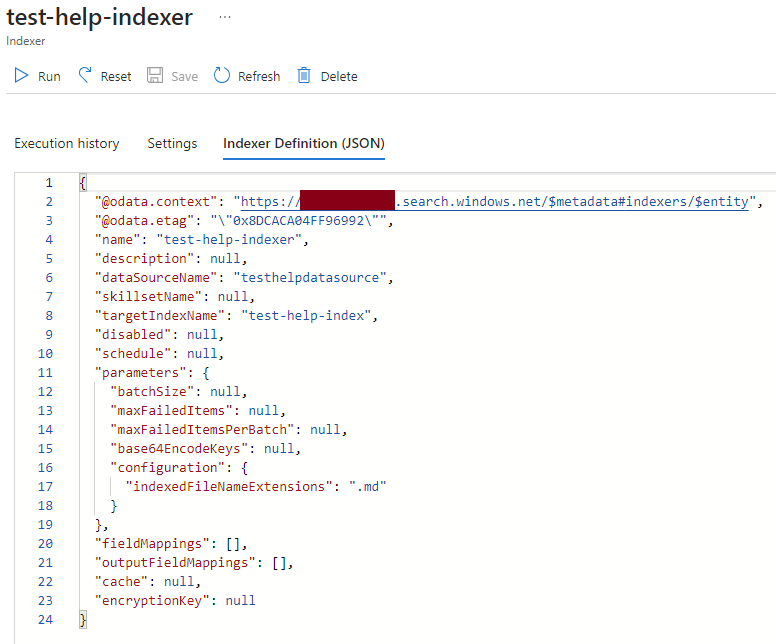This screenshot has height=644, width=776.
Task: Place cursor on "configuration" key
Action: click(167, 468)
